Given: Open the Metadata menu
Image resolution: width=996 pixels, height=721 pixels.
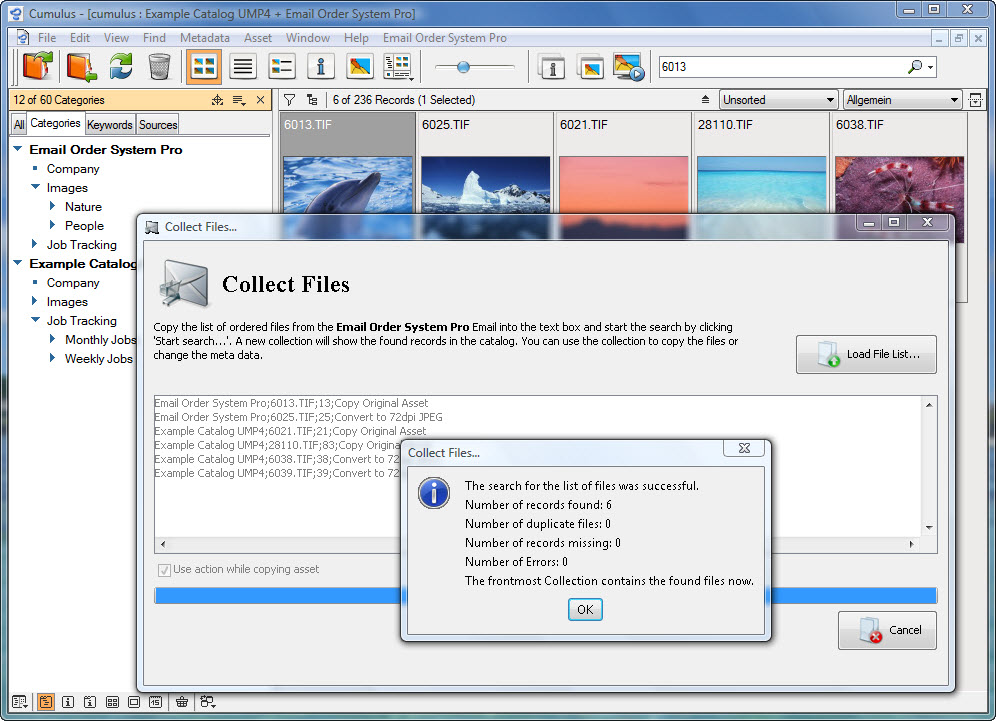Looking at the screenshot, I should [x=205, y=38].
